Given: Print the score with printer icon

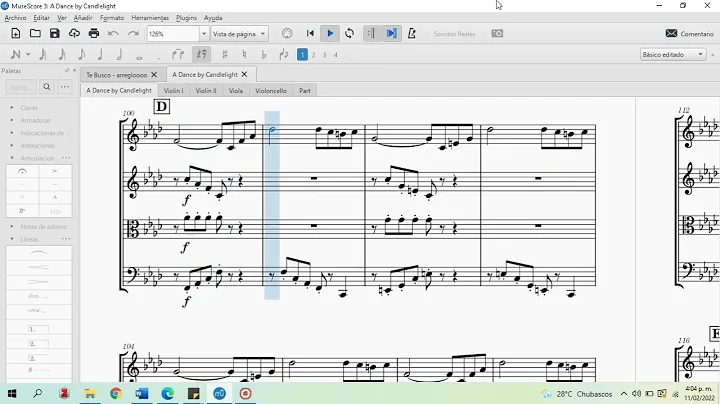Looking at the screenshot, I should click(x=94, y=34).
